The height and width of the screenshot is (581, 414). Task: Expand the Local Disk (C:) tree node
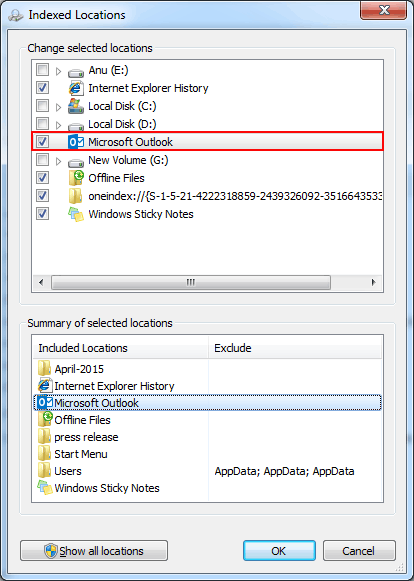[58, 107]
